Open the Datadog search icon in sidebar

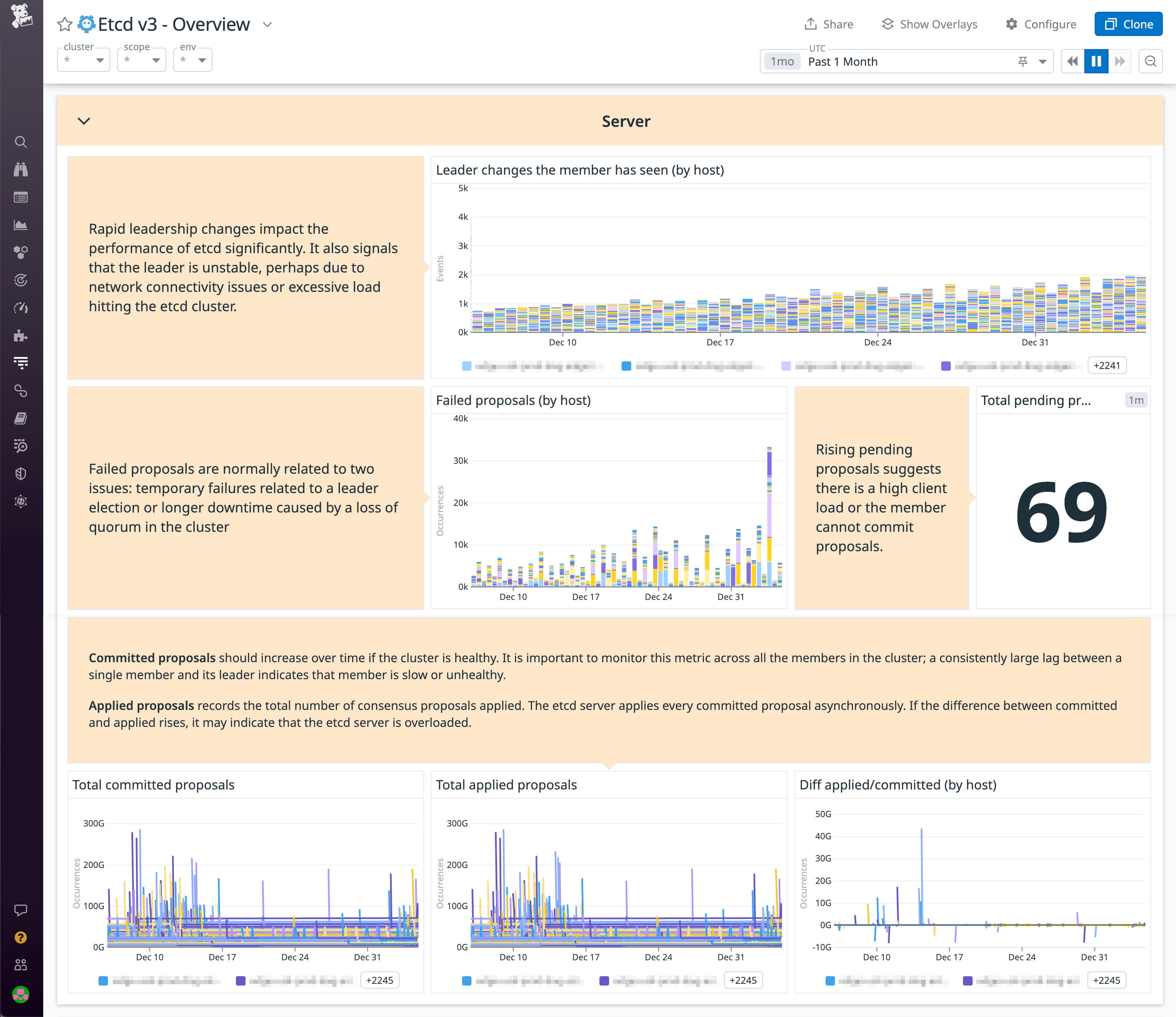pyautogui.click(x=21, y=141)
